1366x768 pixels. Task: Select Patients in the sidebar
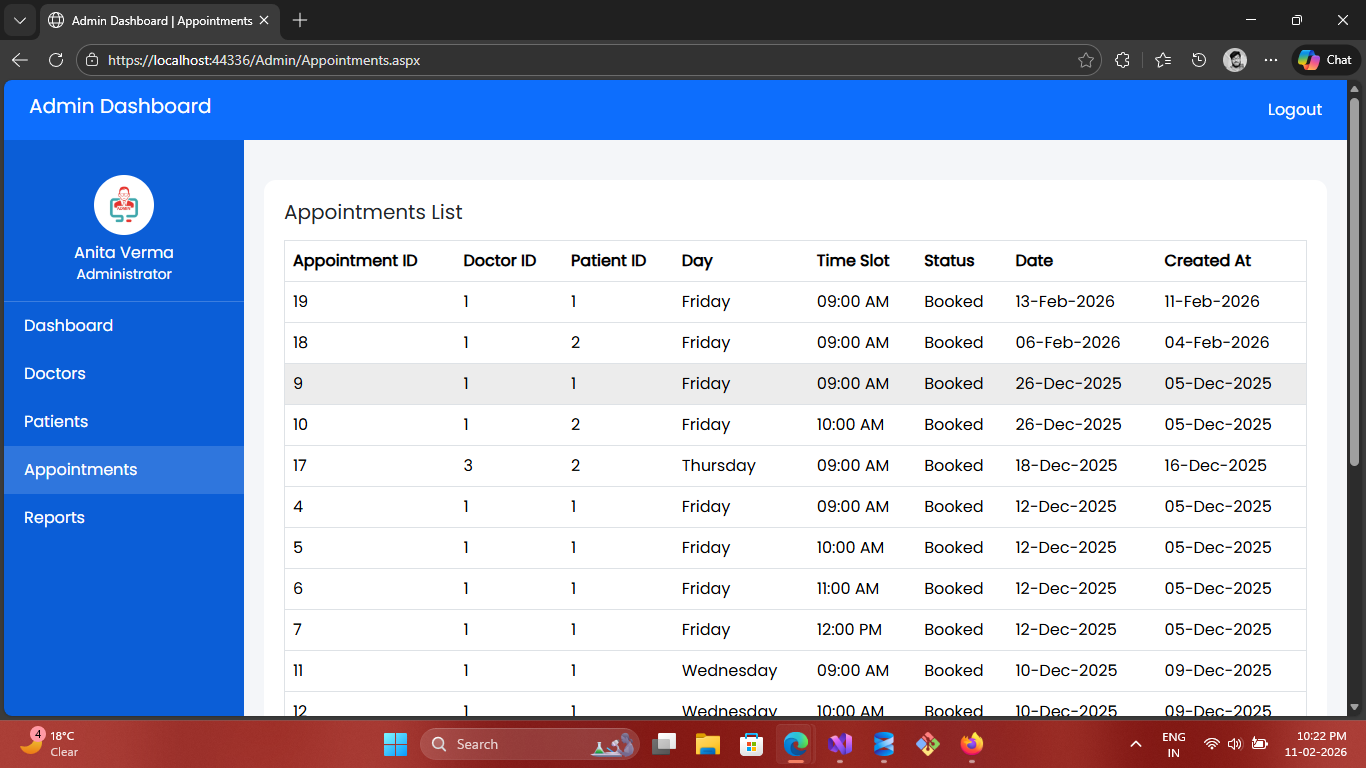click(56, 422)
